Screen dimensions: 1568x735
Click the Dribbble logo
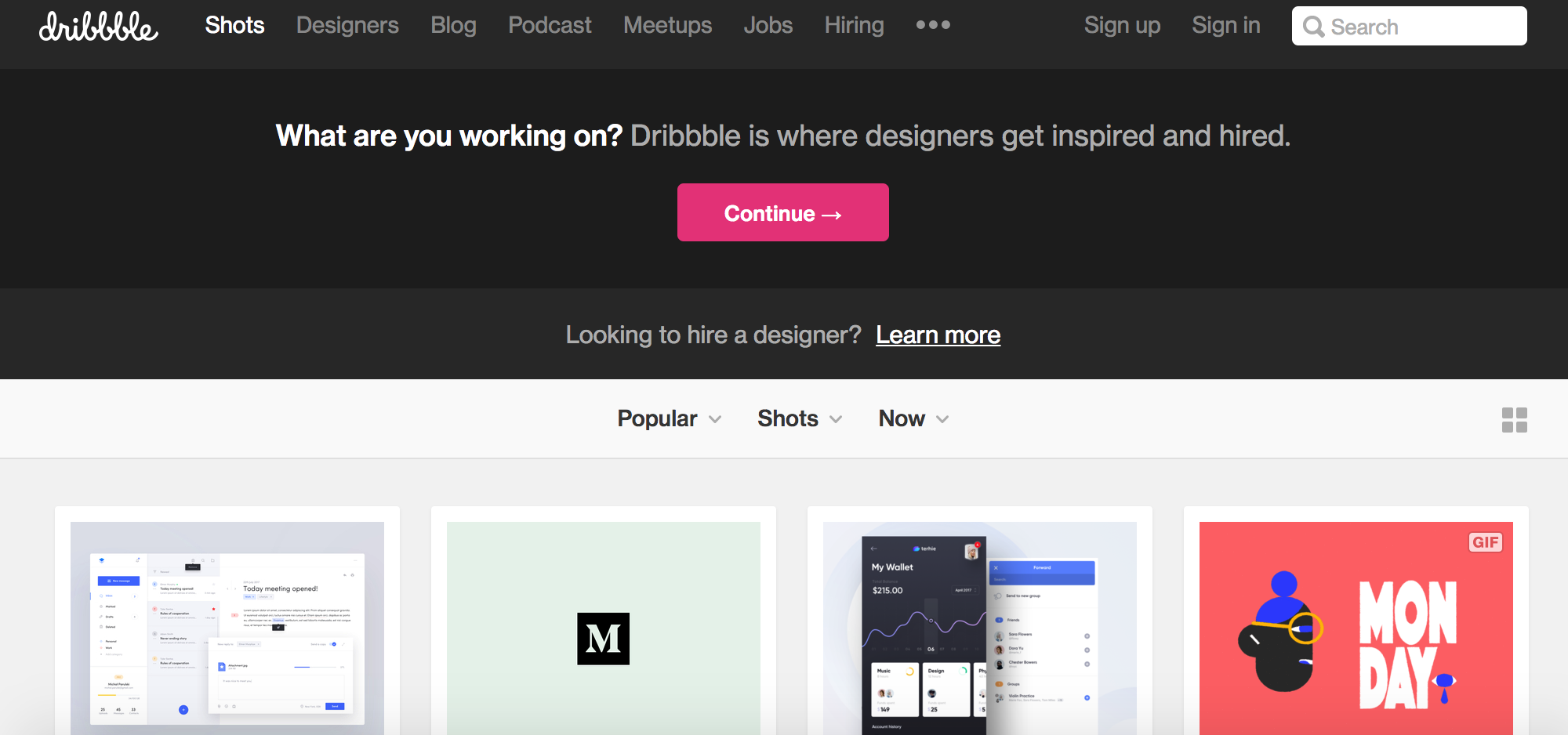[x=99, y=26]
